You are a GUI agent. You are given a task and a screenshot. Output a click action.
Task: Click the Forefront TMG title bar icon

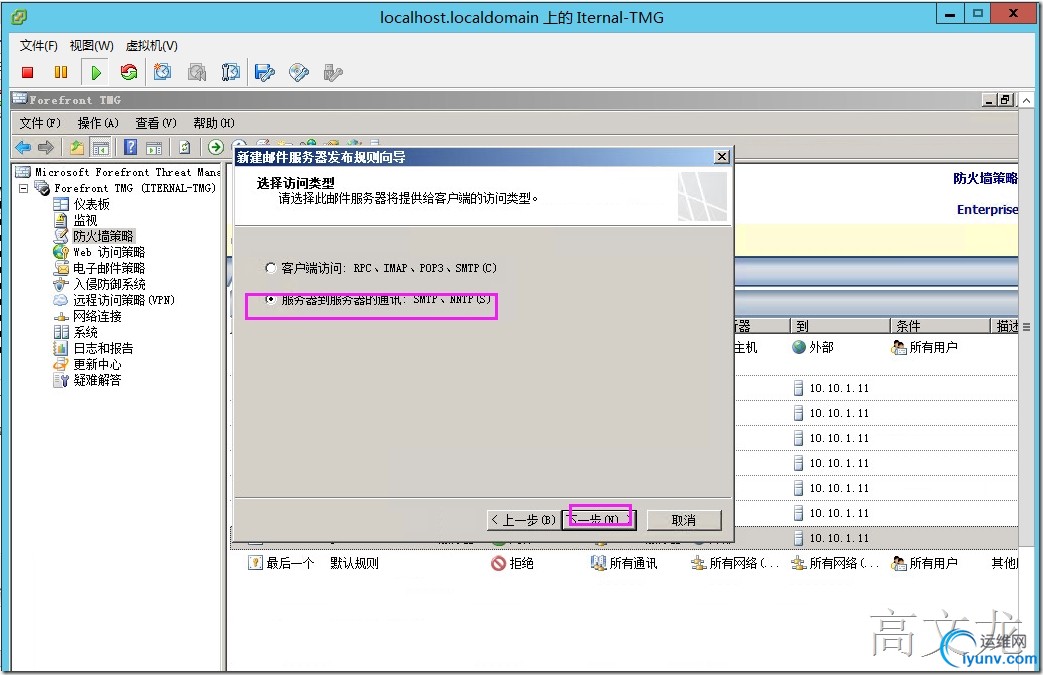(20, 99)
